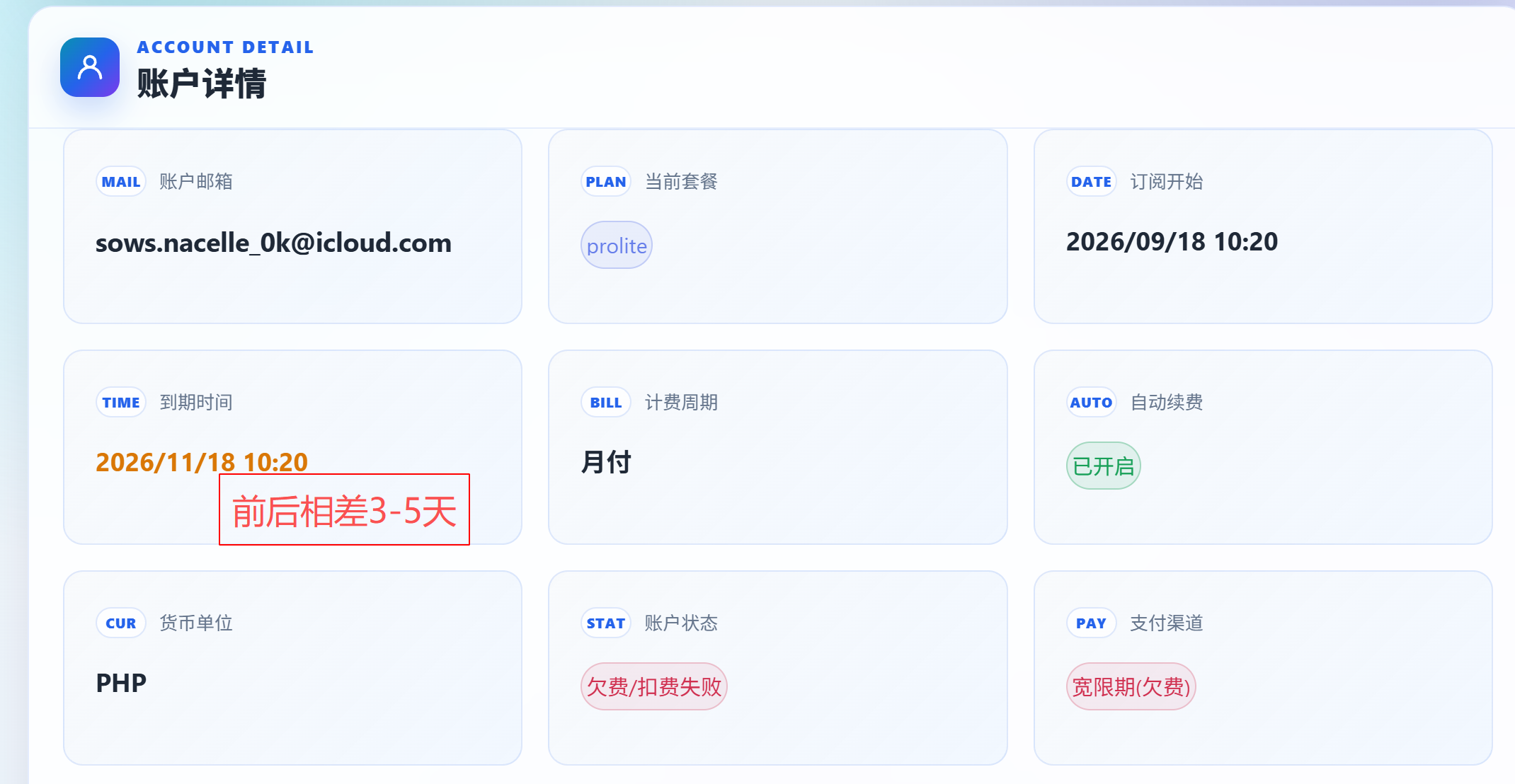Click the expiry date 2026/11/18 10:20
Screen dimensions: 1515x784
(202, 462)
